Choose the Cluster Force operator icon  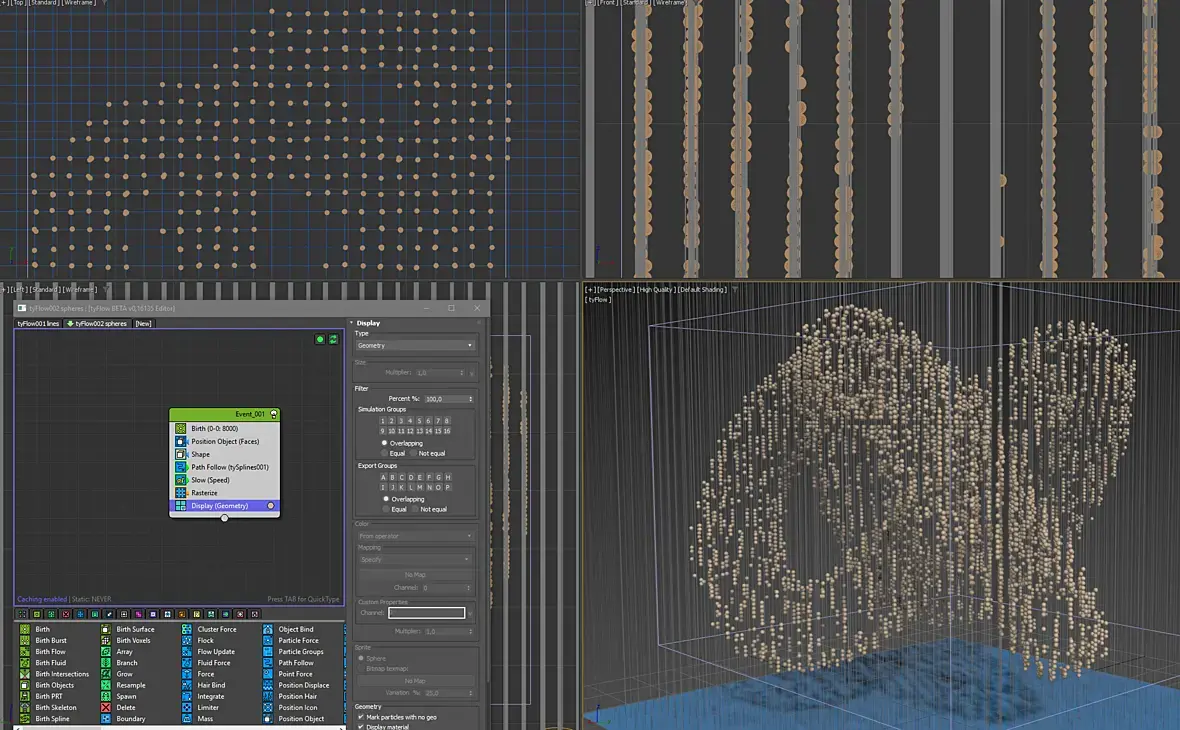187,629
